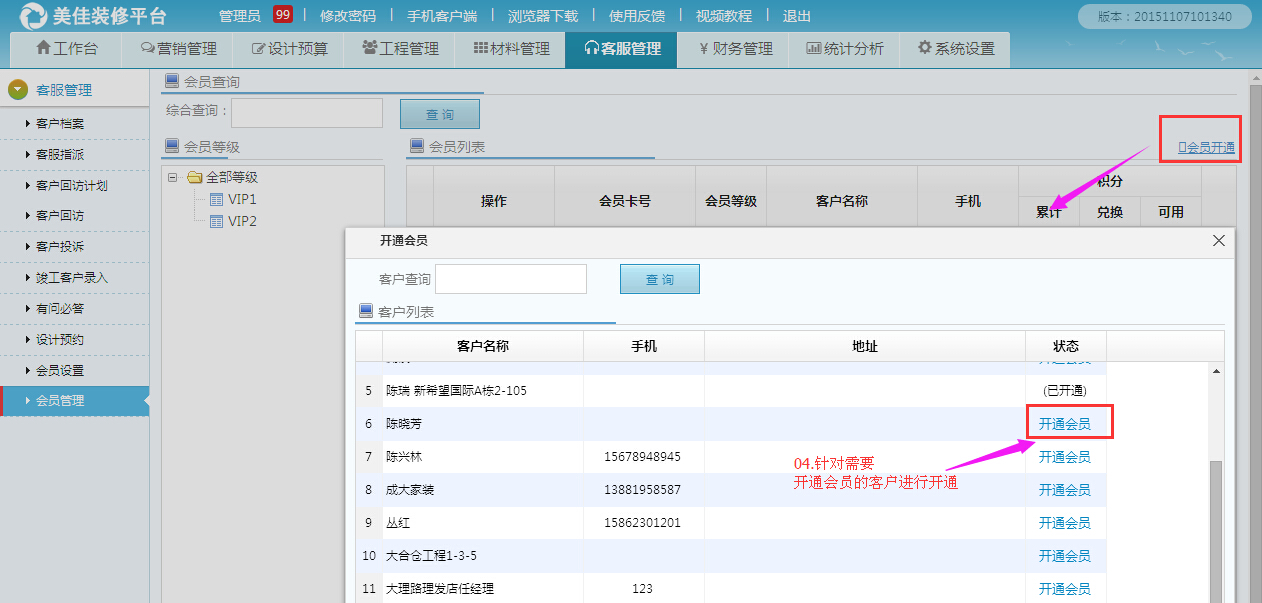Close the 开通会员 dialog

[1218, 241]
